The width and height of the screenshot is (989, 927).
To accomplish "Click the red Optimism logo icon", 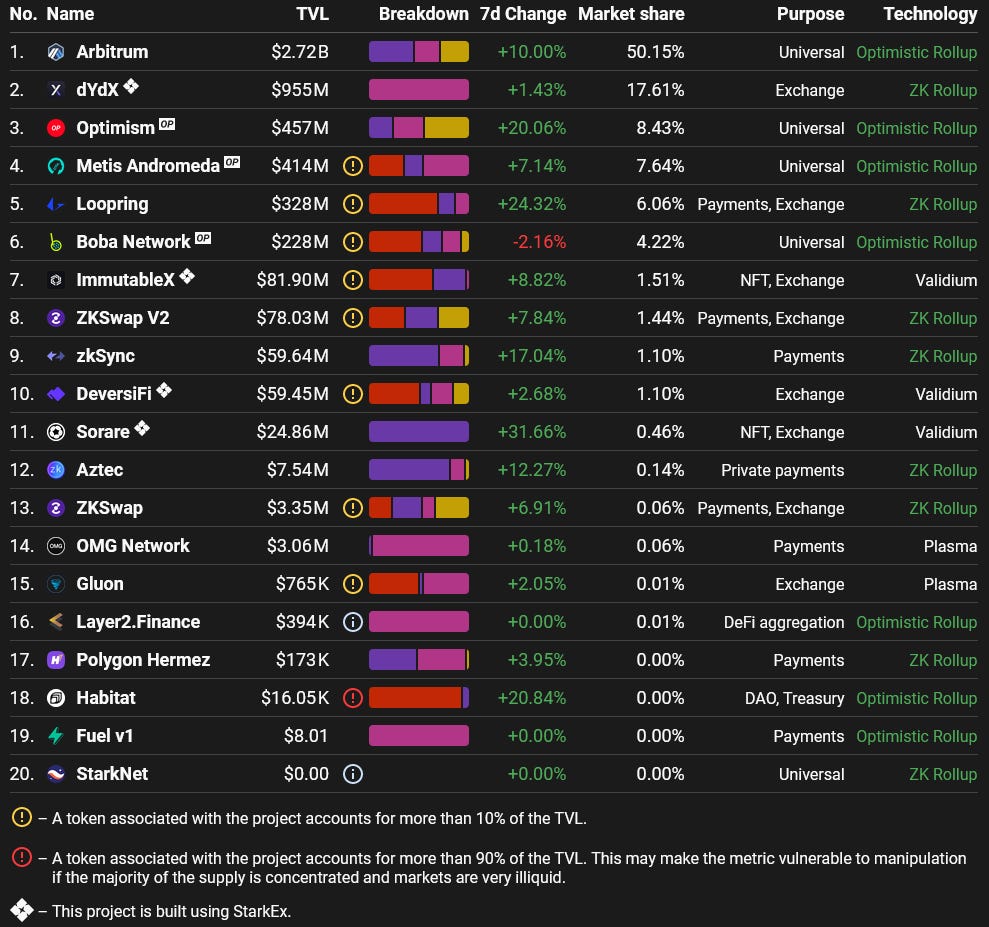I will [x=56, y=128].
